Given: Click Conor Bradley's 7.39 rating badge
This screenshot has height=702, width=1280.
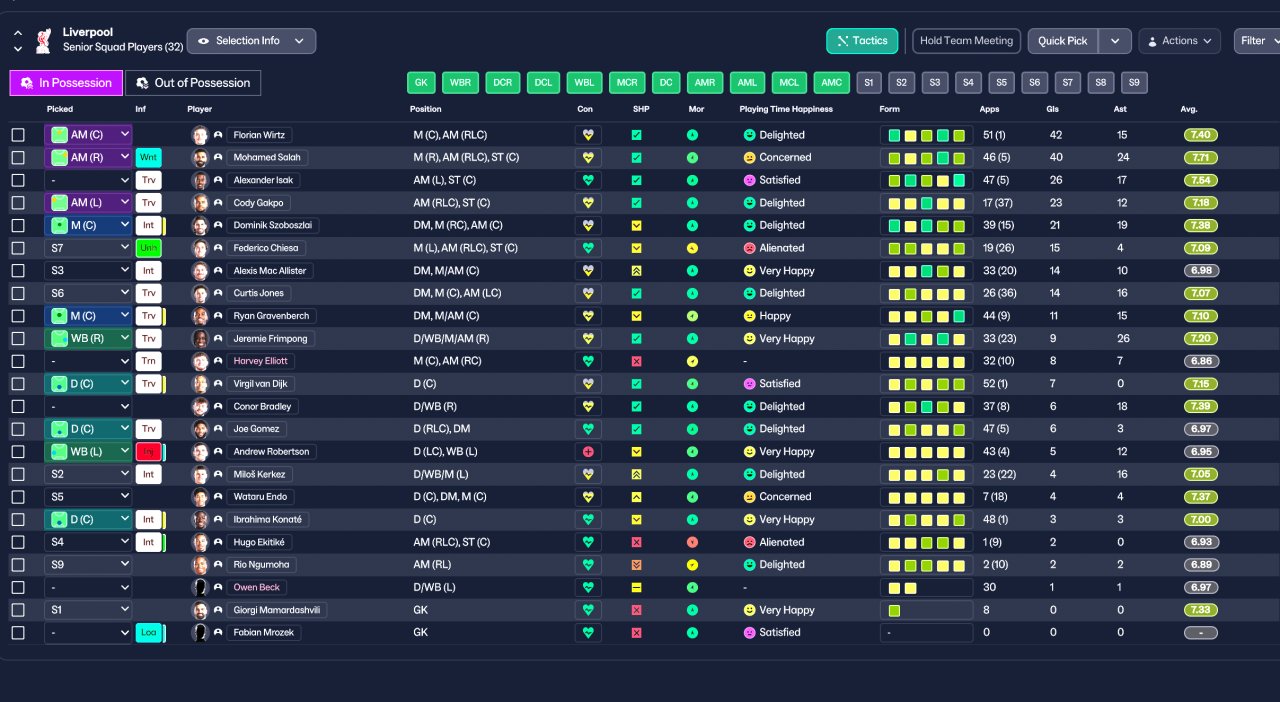Looking at the screenshot, I should (x=1201, y=407).
